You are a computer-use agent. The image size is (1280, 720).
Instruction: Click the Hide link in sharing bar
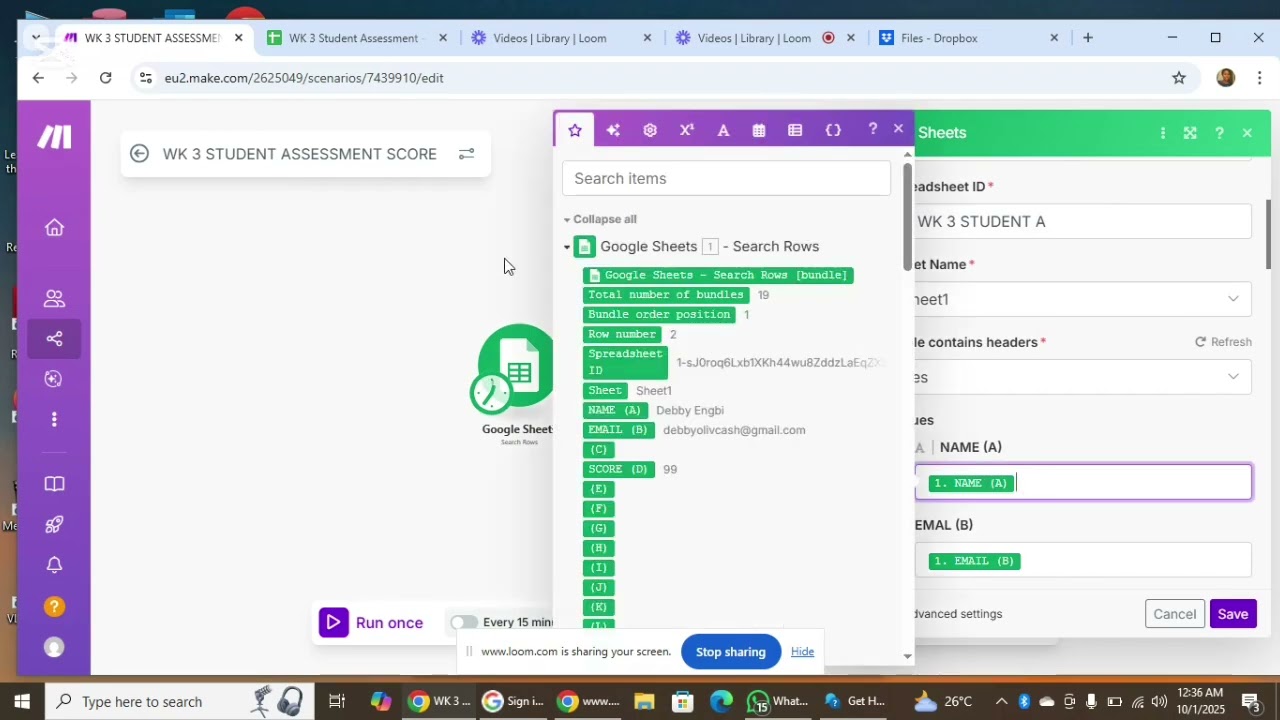803,652
